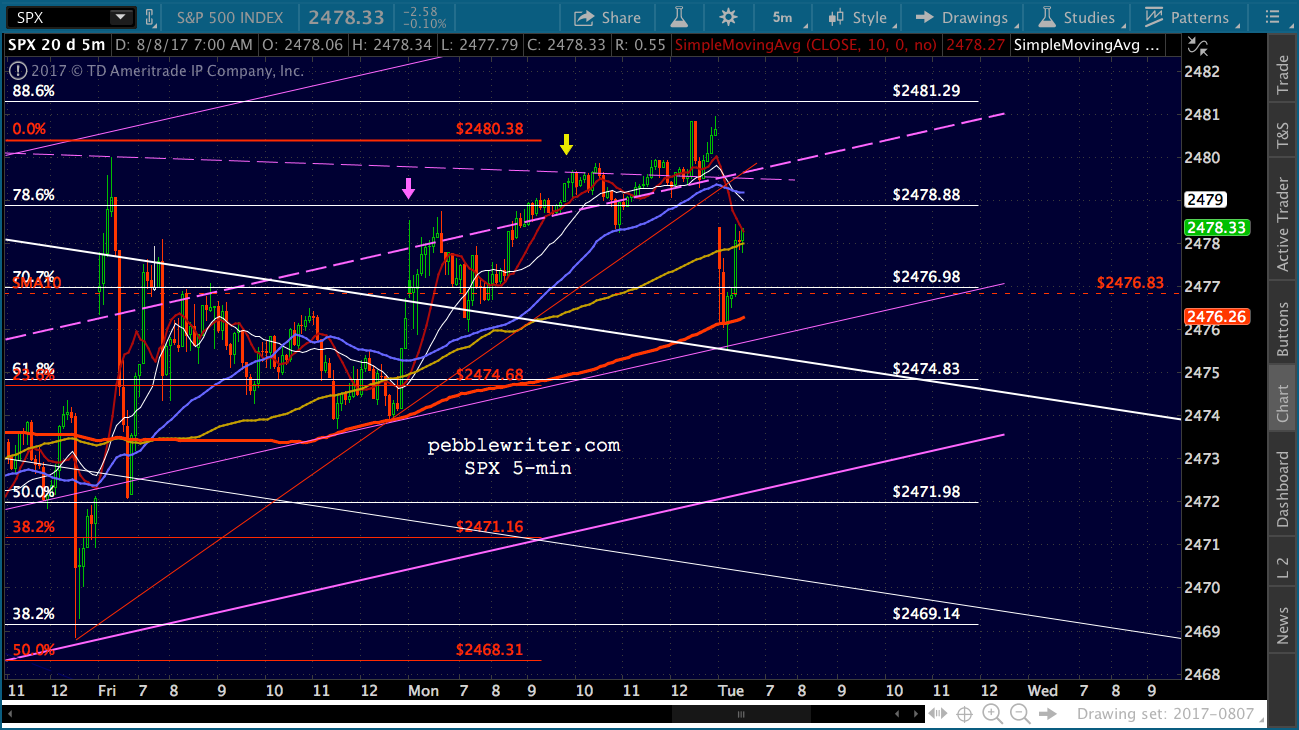Open the Studies menu
The width and height of the screenshot is (1299, 730).
pyautogui.click(x=1079, y=17)
